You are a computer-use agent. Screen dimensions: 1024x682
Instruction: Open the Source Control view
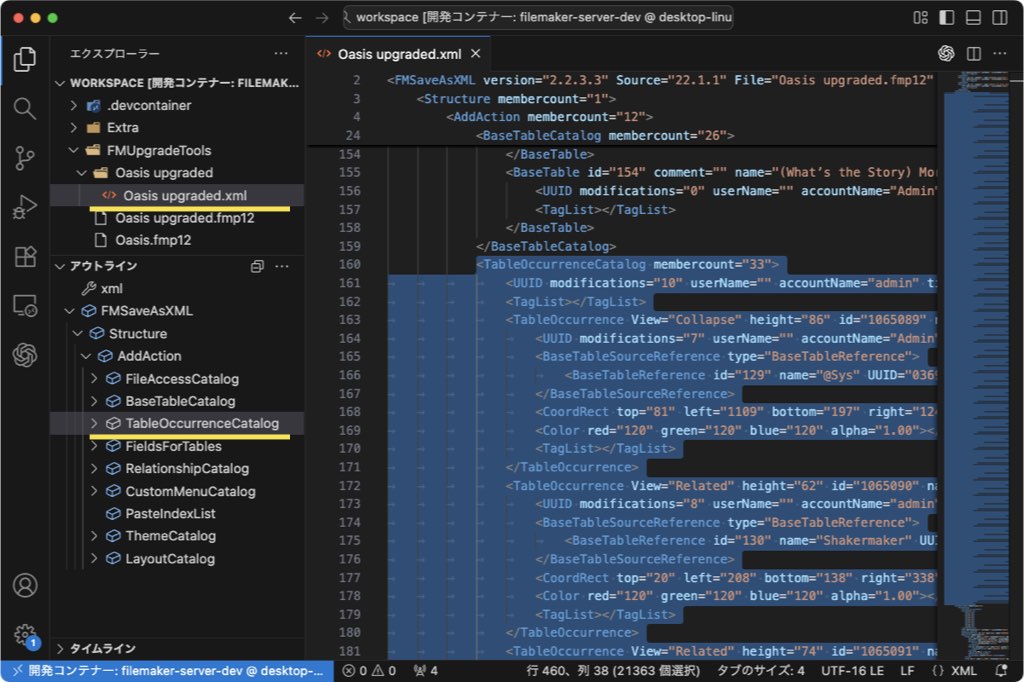tap(25, 158)
